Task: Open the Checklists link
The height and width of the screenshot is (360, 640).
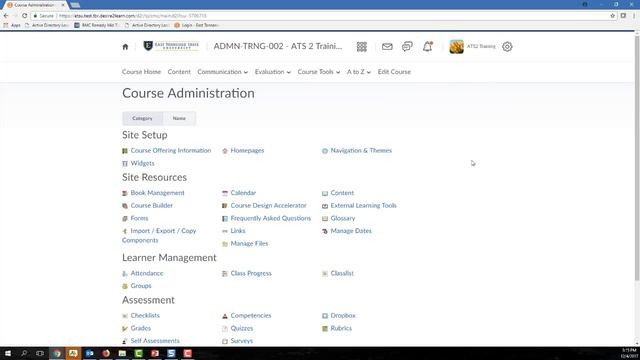Action: (145, 316)
